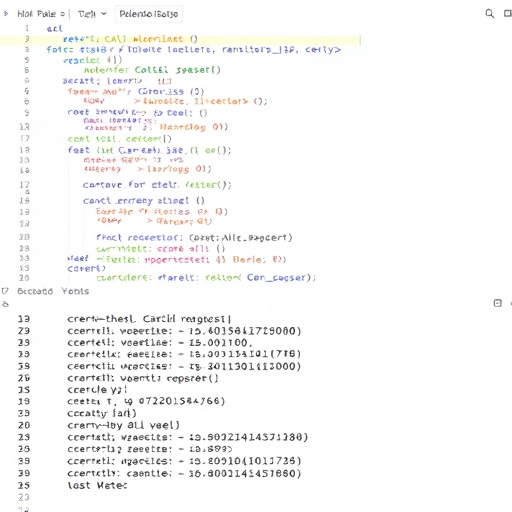Click the 'conct enrreny atioet ()' line

pyautogui.click(x=144, y=201)
